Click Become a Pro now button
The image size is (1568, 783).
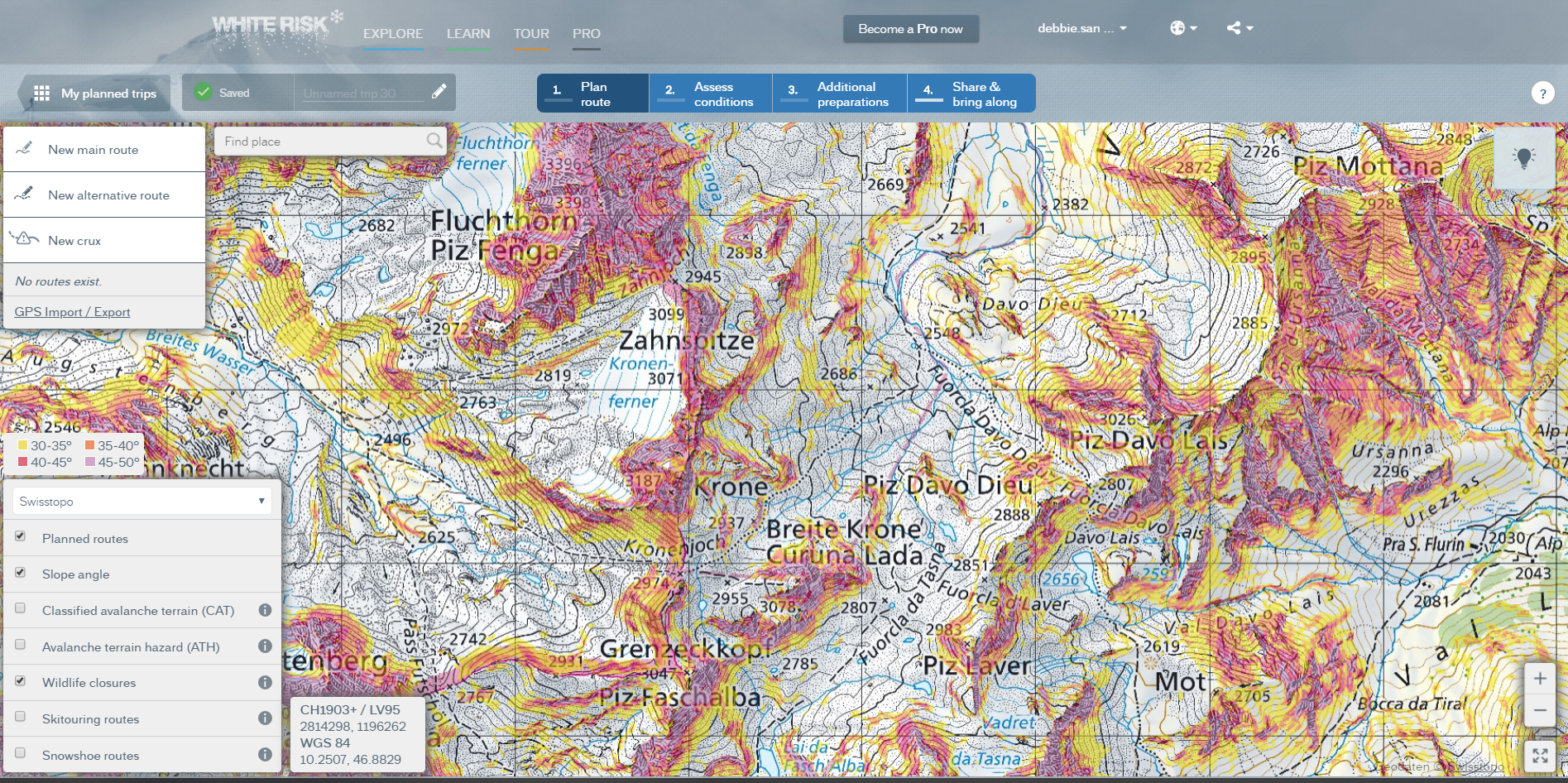click(x=910, y=29)
